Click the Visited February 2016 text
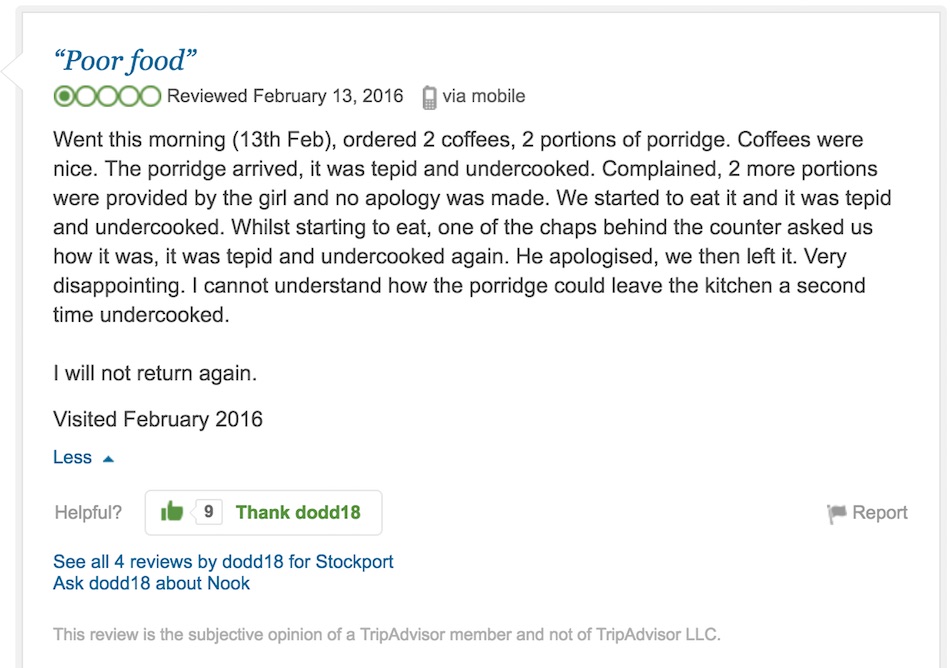This screenshot has height=668, width=950. click(158, 419)
